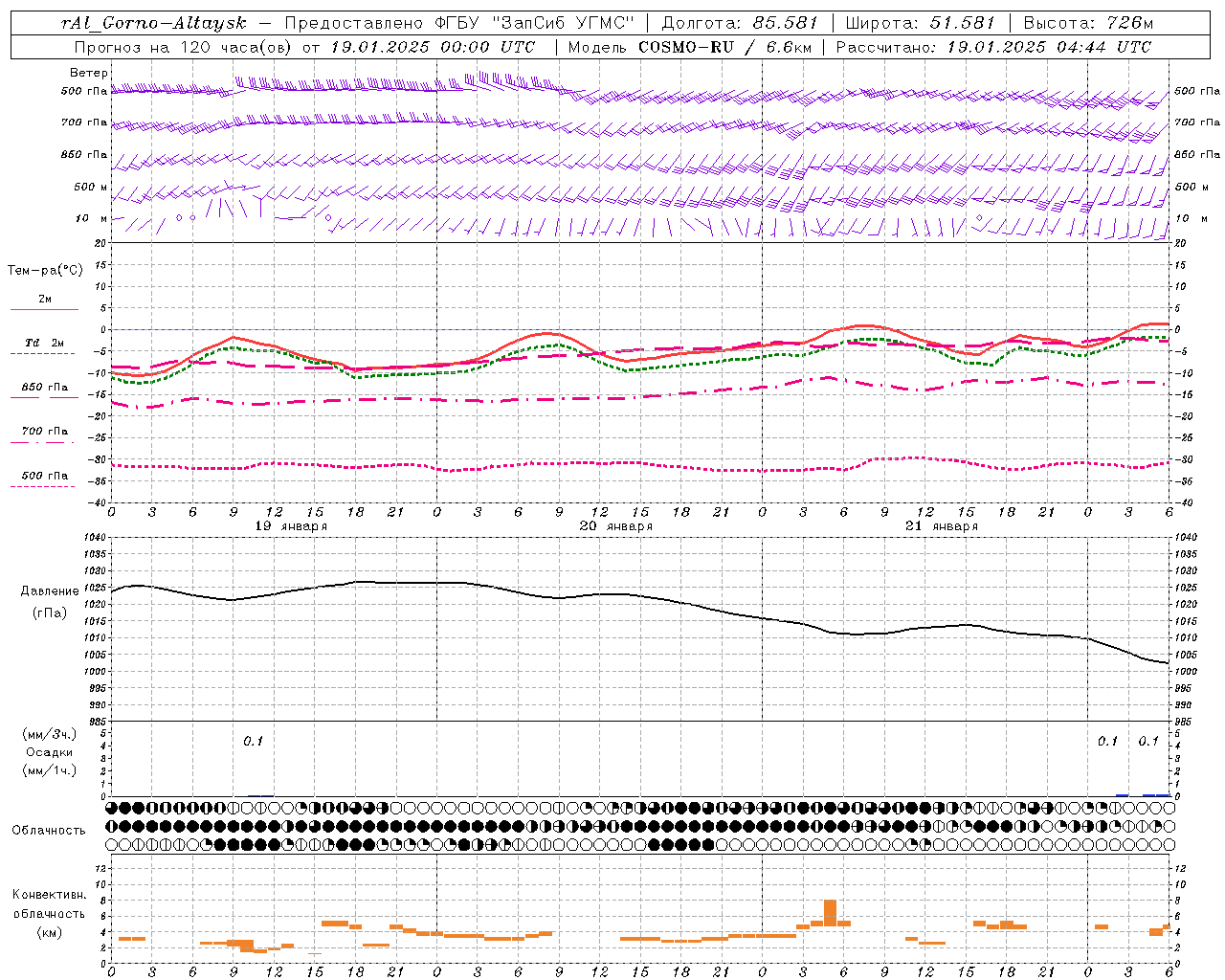1225x980 pixels.
Task: Click the 19 января date label
Action: [291, 526]
